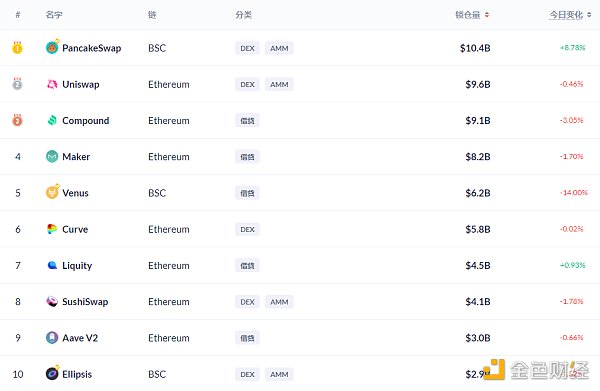
Task: Click the PancakeSwap logo icon
Action: (x=52, y=47)
